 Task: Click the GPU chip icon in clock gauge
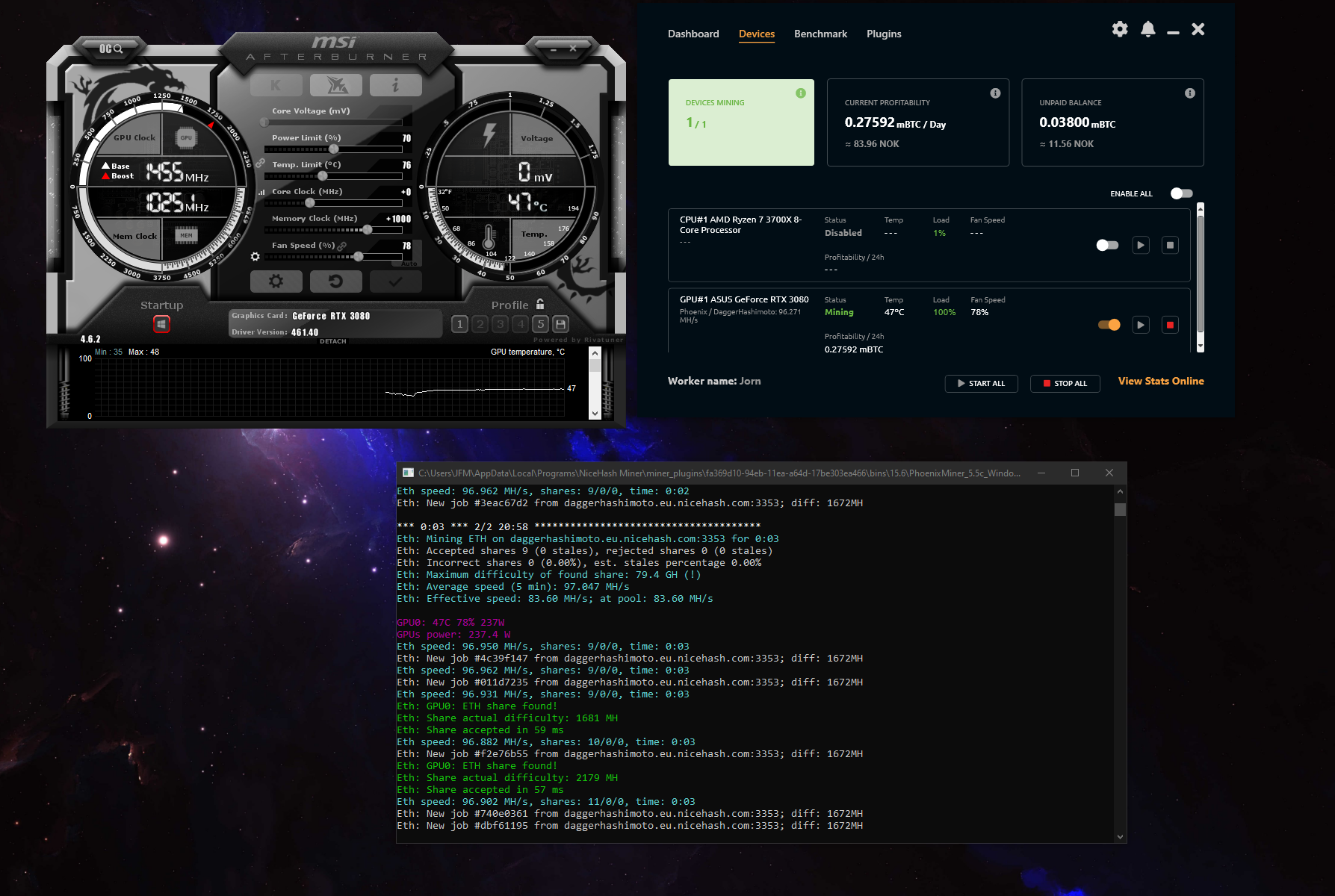click(x=186, y=137)
